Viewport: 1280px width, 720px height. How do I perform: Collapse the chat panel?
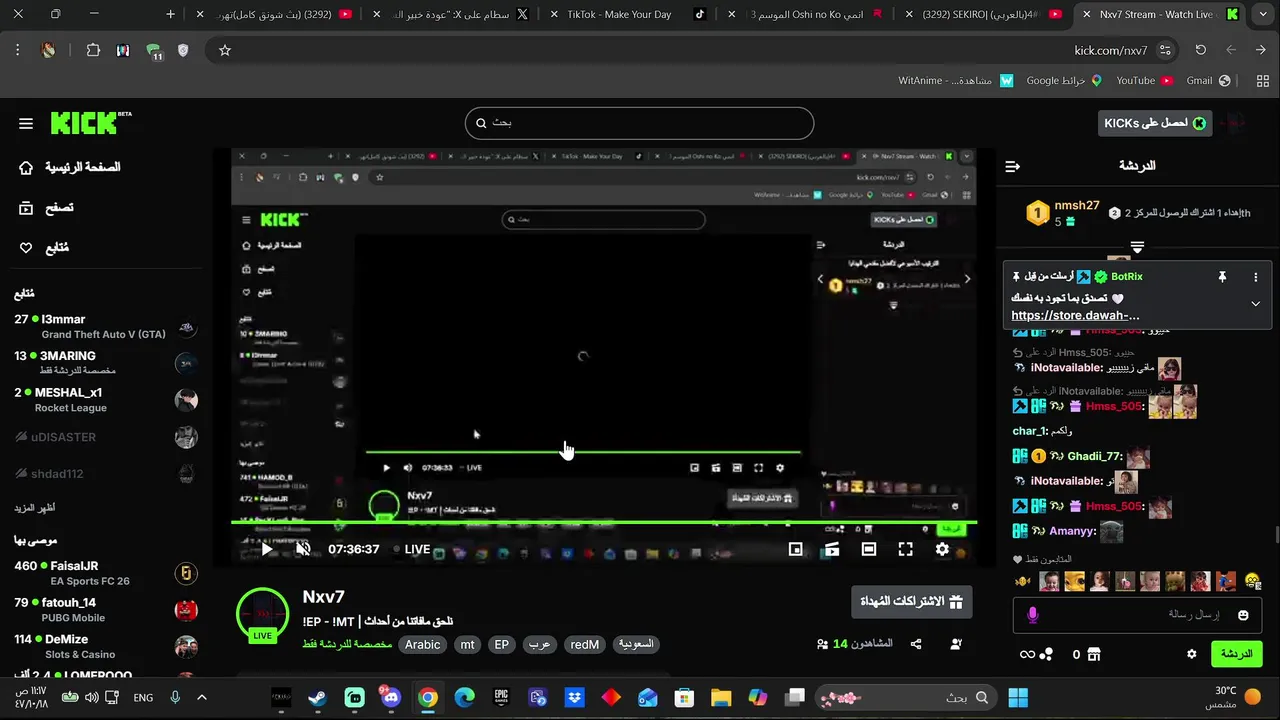click(x=1012, y=166)
